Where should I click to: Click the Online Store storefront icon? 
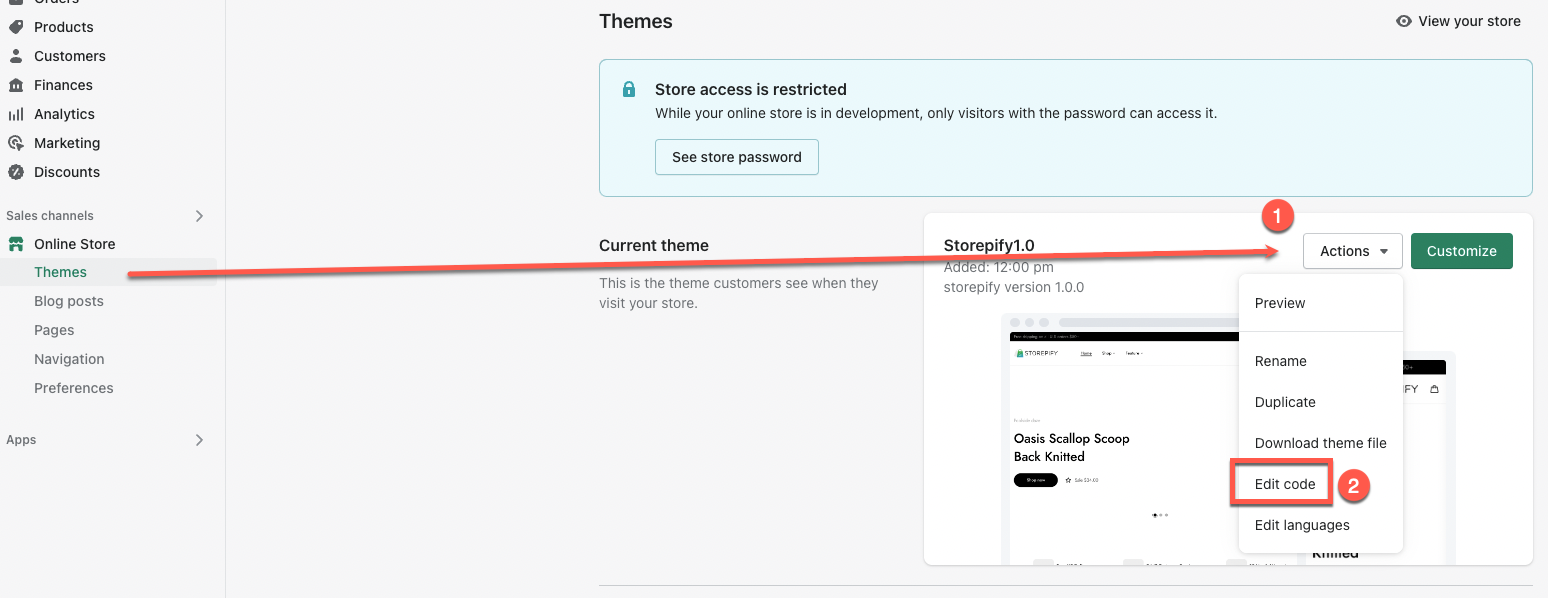tap(16, 244)
